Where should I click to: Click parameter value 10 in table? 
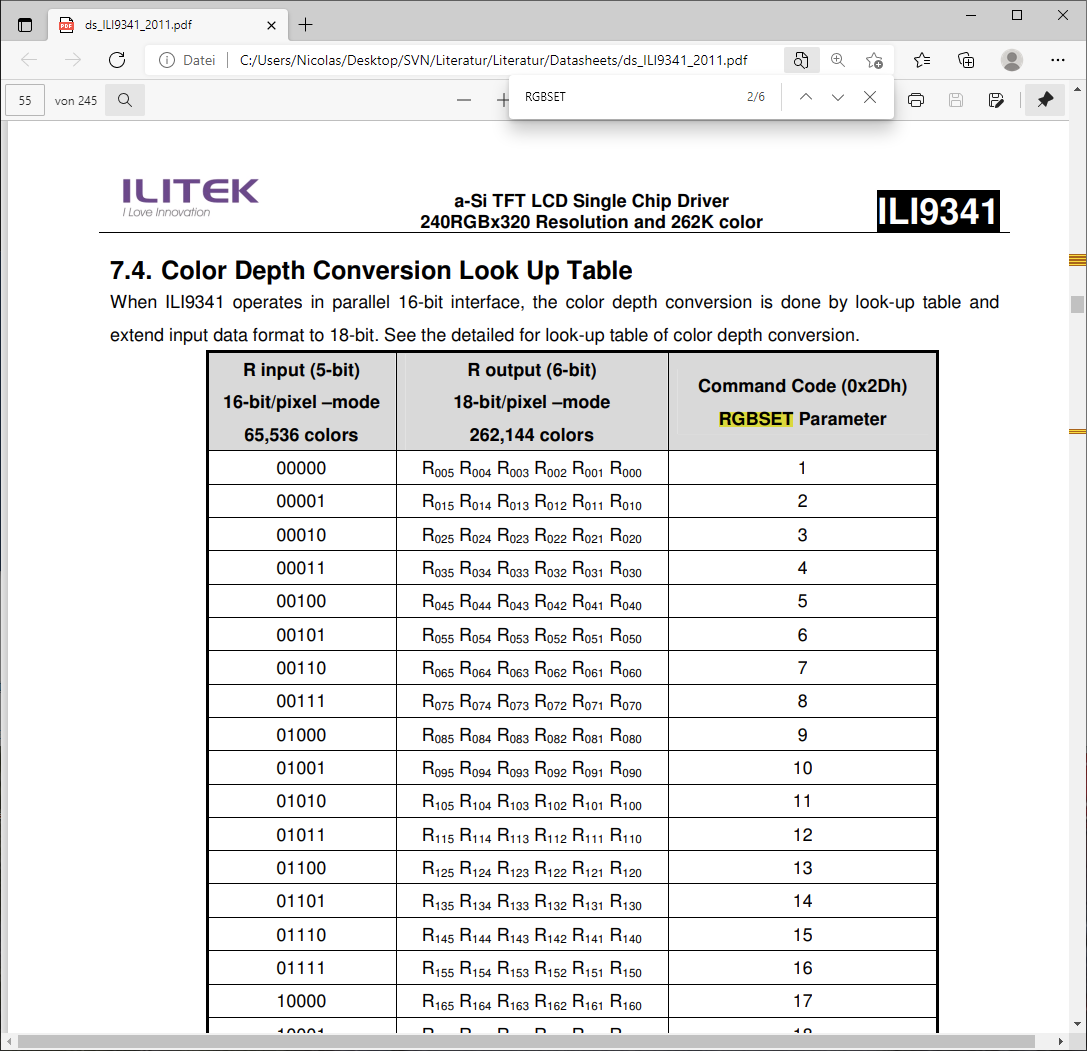click(802, 768)
